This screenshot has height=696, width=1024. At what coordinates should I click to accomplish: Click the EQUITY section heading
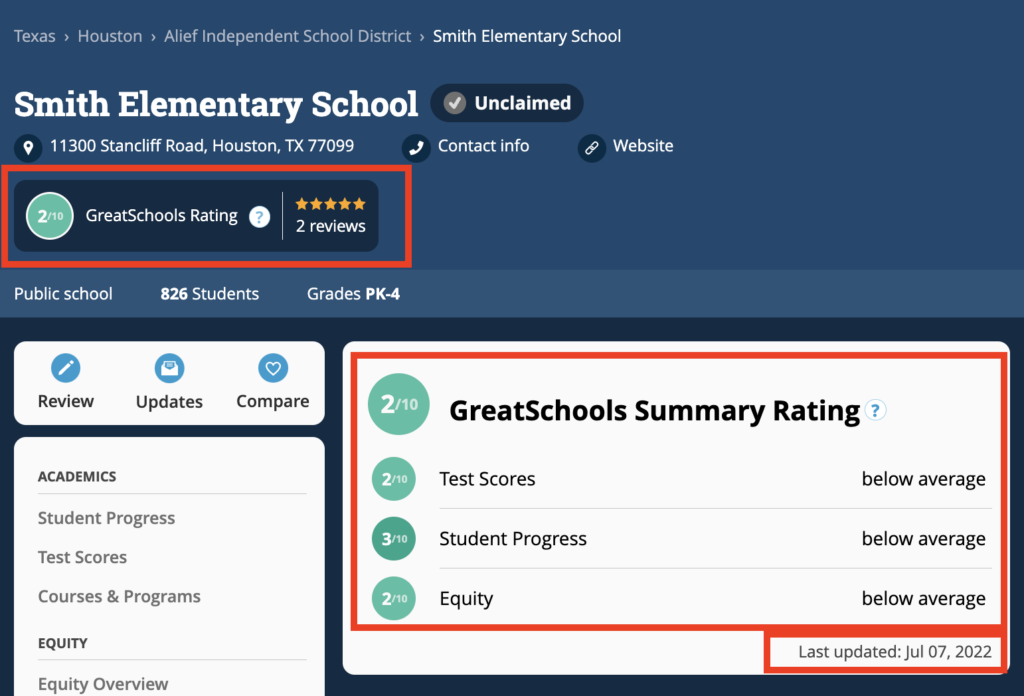pyautogui.click(x=63, y=643)
